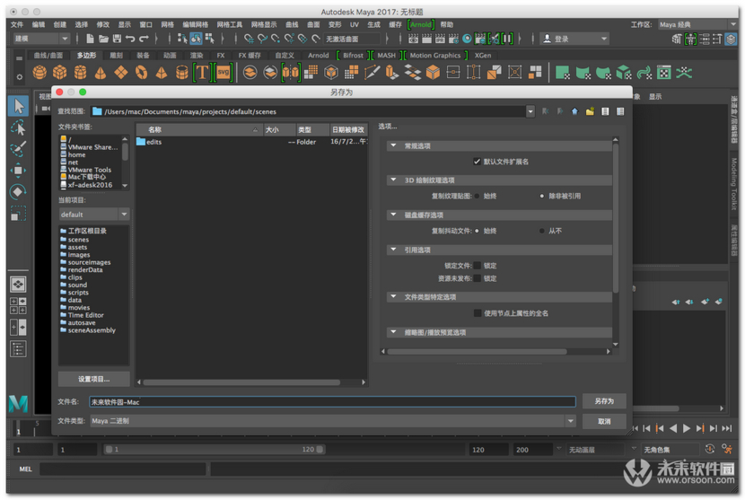745x500 pixels.
Task: Click the options panel horizontal scrollbar
Action: (477, 352)
